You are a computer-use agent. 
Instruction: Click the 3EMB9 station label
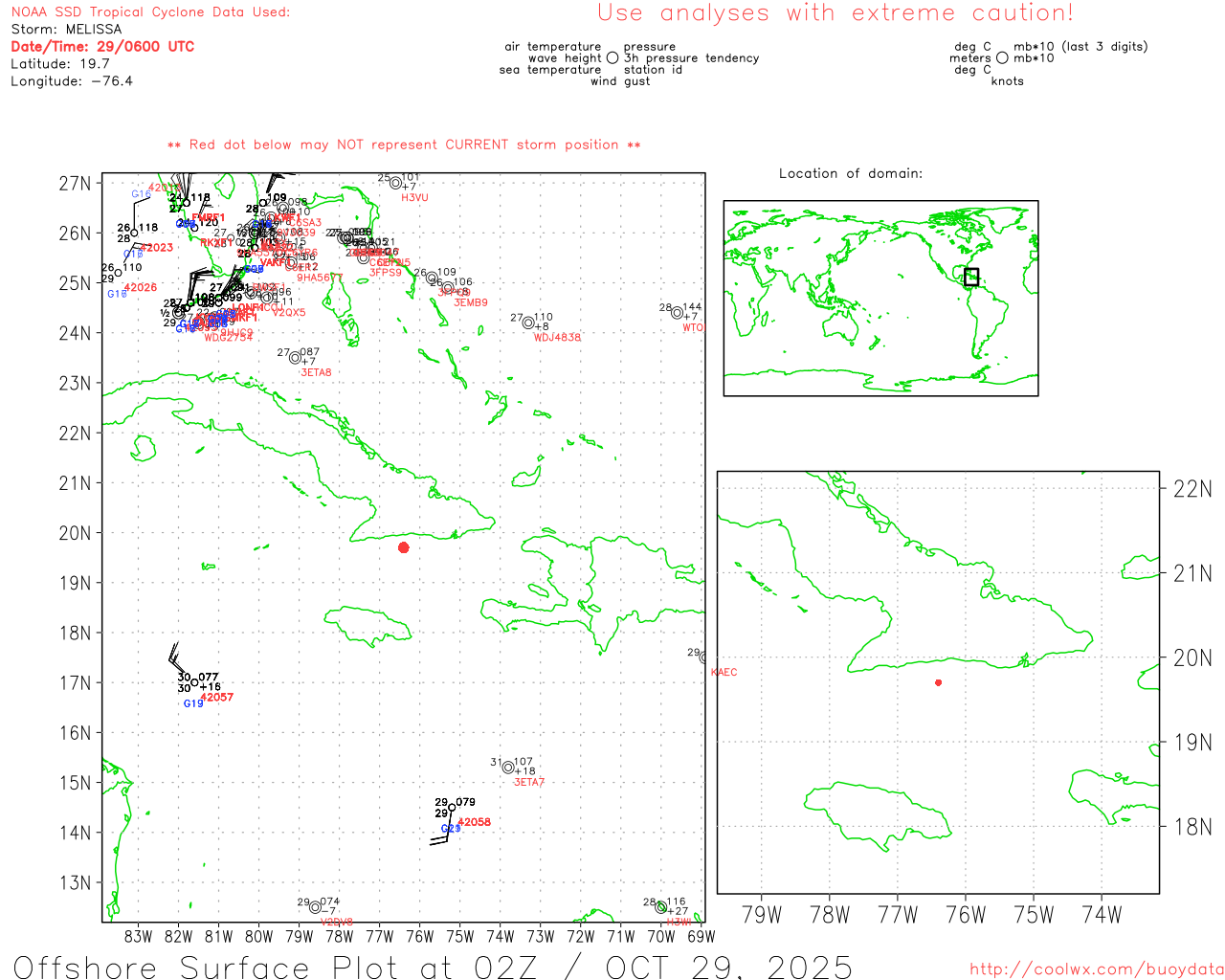[x=471, y=302]
